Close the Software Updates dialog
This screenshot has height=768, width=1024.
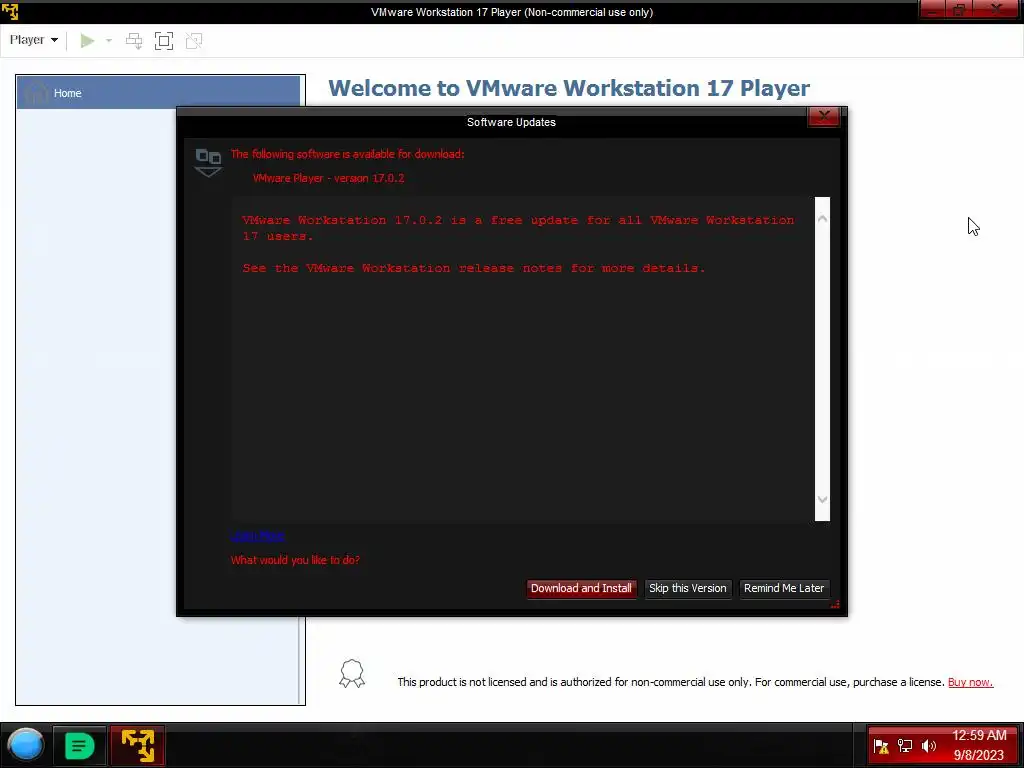(824, 117)
